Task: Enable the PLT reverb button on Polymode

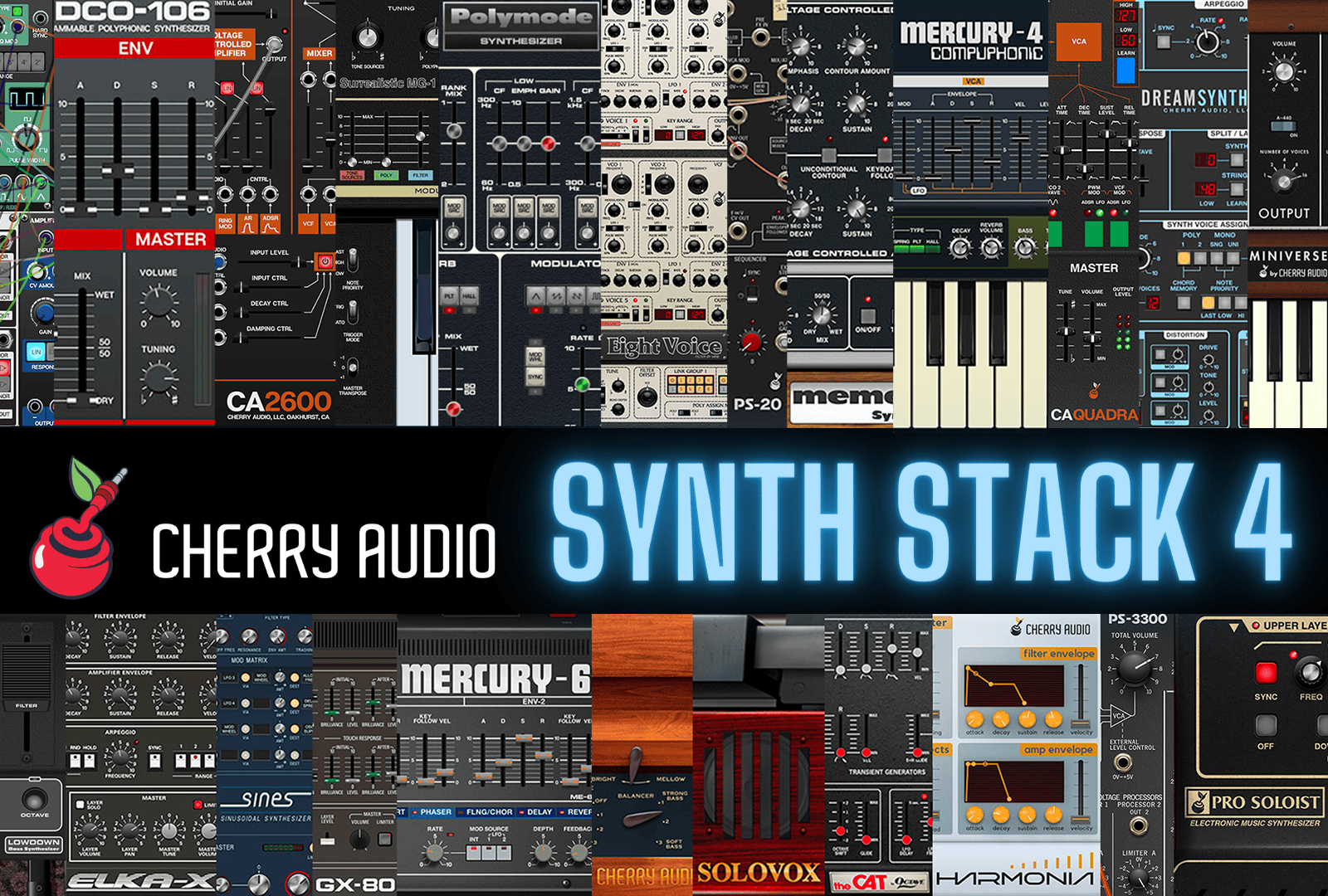Action: (x=449, y=296)
